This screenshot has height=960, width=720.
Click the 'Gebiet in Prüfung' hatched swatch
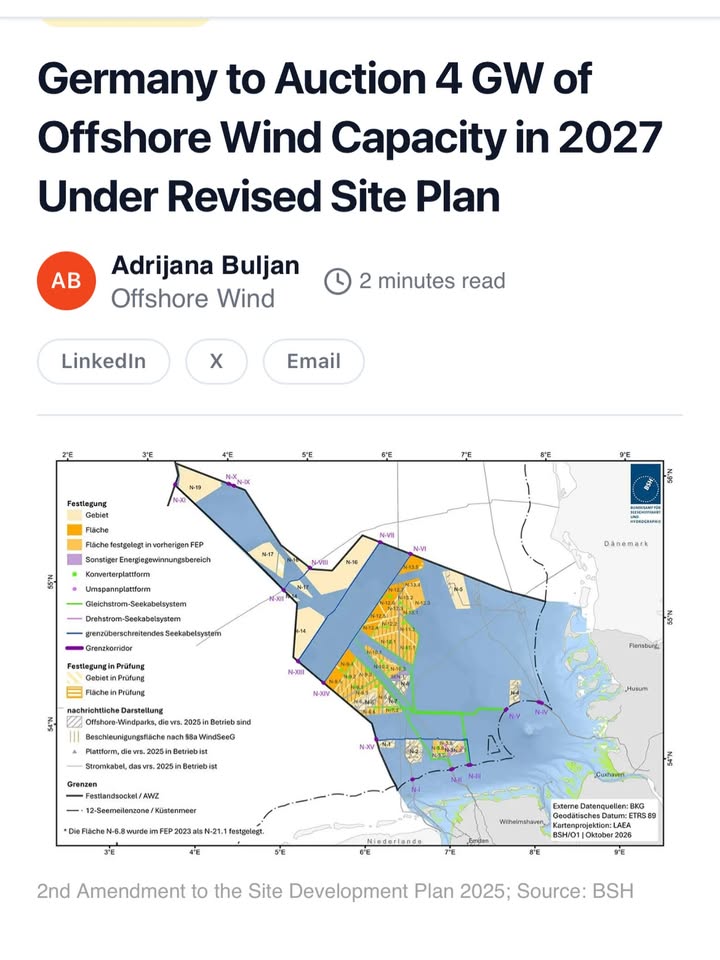[75, 678]
